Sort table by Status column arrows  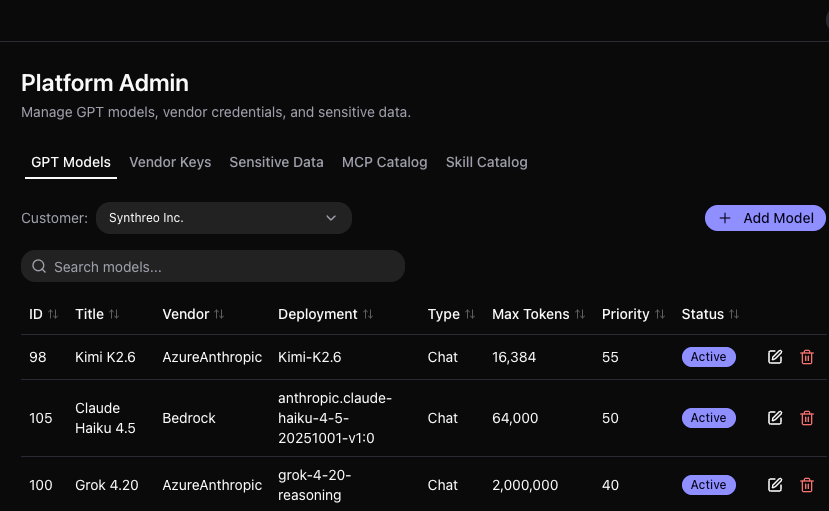734,314
